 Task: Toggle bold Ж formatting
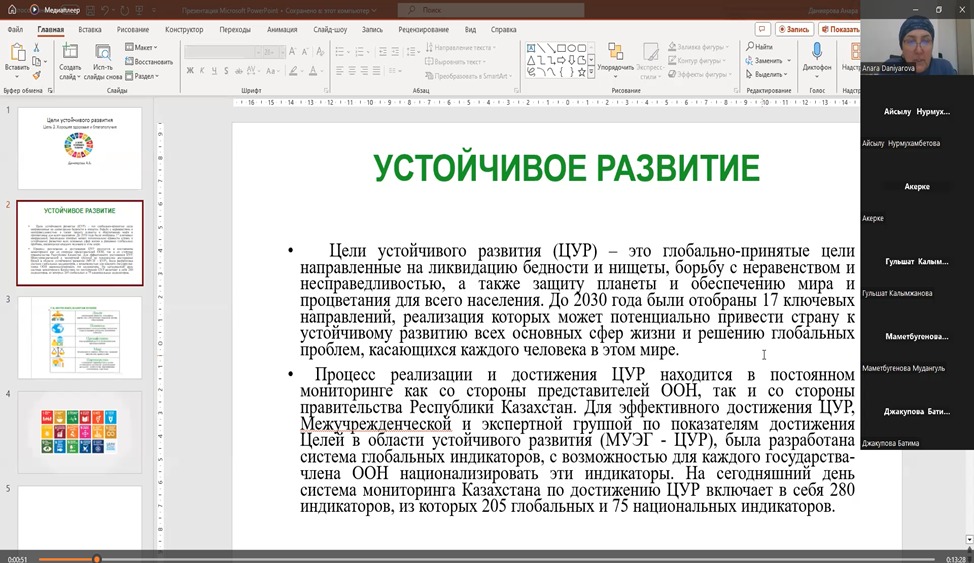point(190,71)
